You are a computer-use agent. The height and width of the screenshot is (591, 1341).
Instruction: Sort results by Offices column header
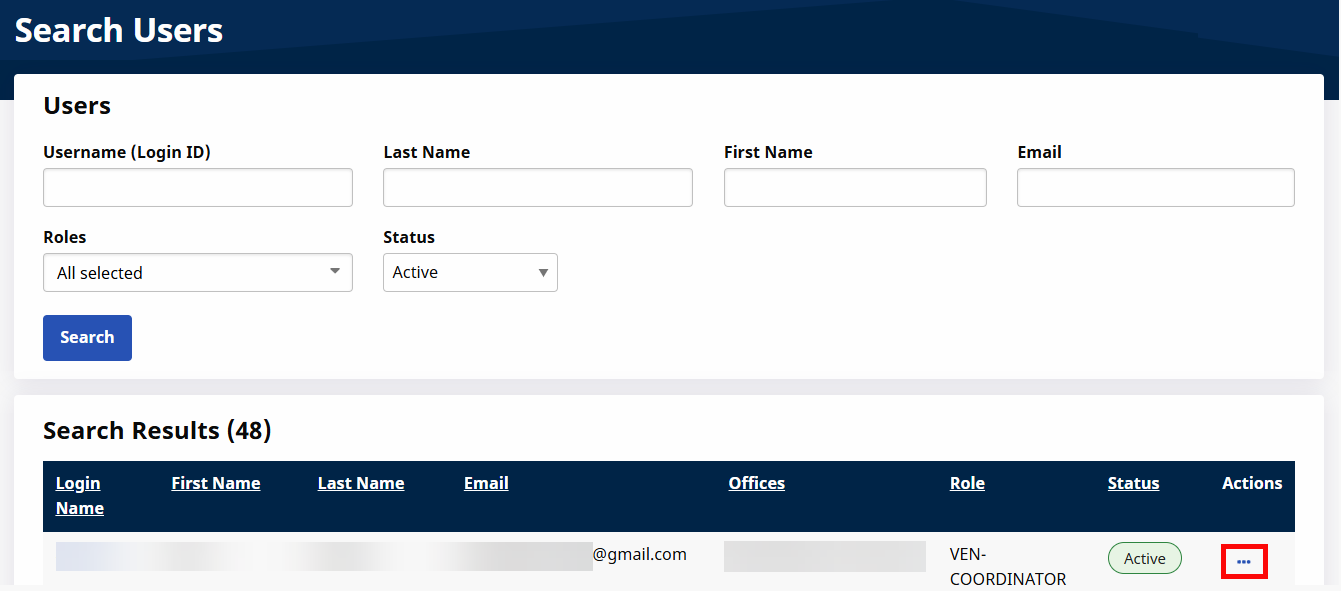(756, 483)
